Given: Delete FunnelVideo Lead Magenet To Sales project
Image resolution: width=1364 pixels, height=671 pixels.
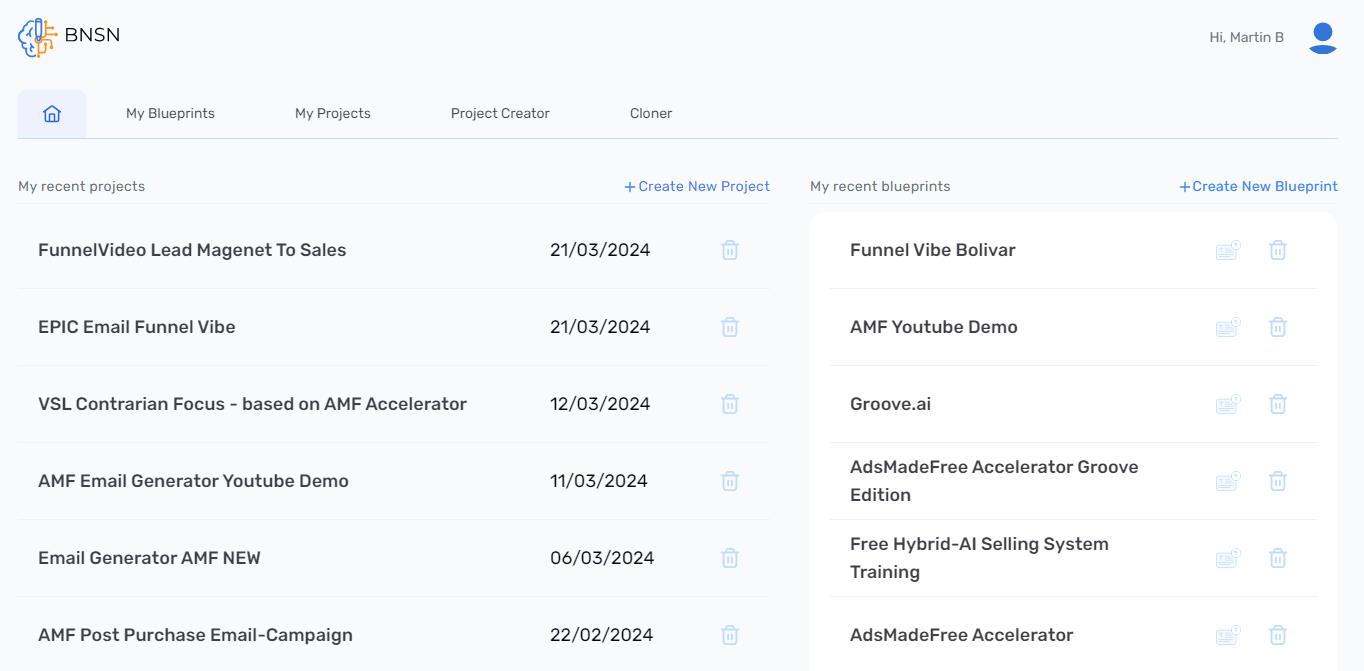Looking at the screenshot, I should coord(730,250).
